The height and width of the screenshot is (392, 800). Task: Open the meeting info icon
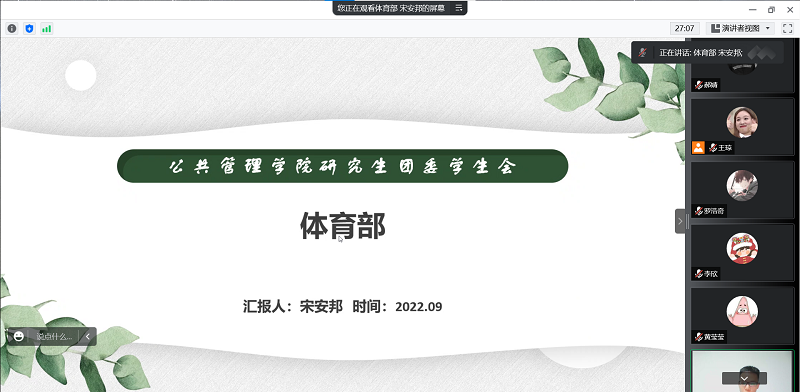(x=12, y=29)
